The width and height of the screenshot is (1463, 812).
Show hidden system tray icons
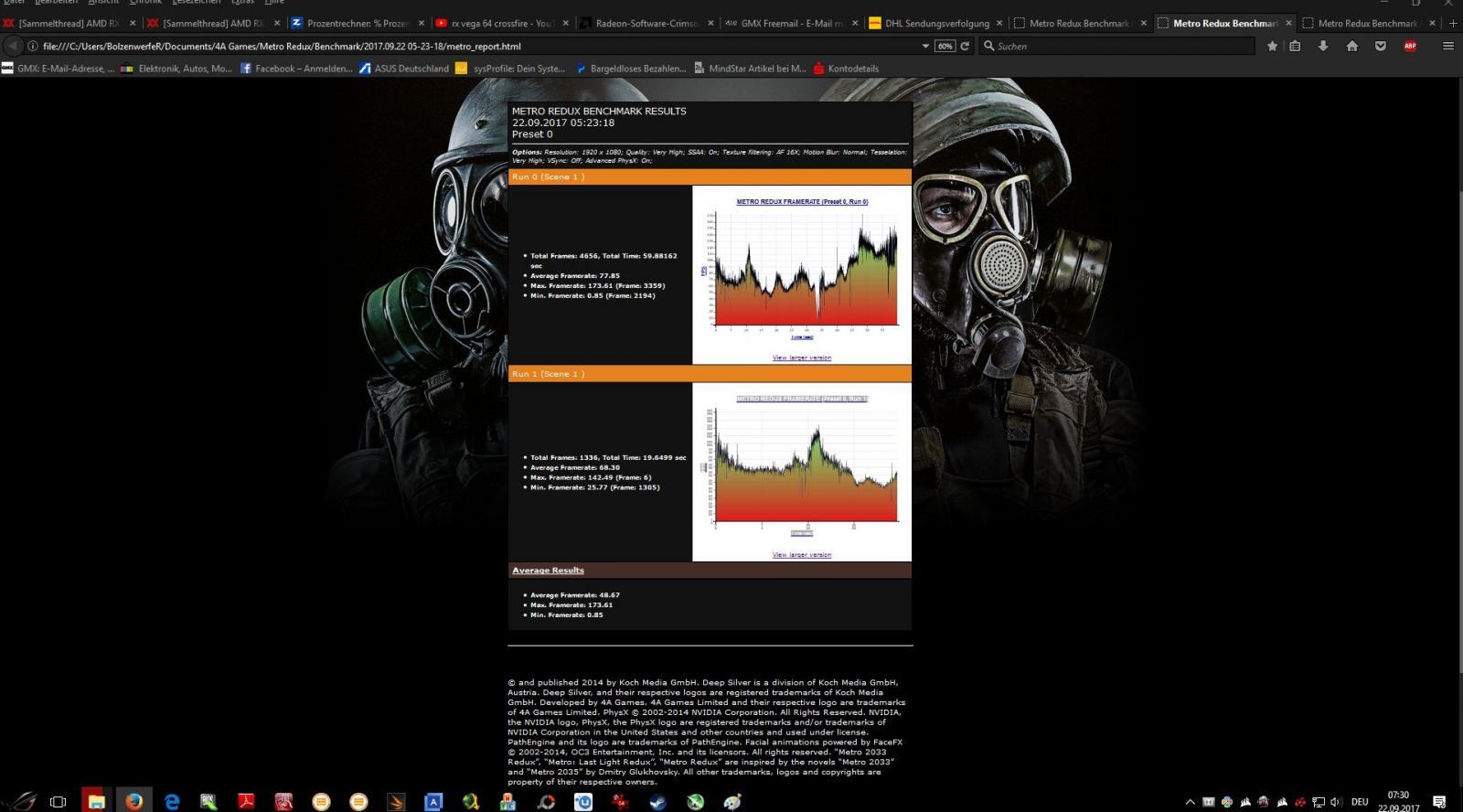click(x=1190, y=802)
